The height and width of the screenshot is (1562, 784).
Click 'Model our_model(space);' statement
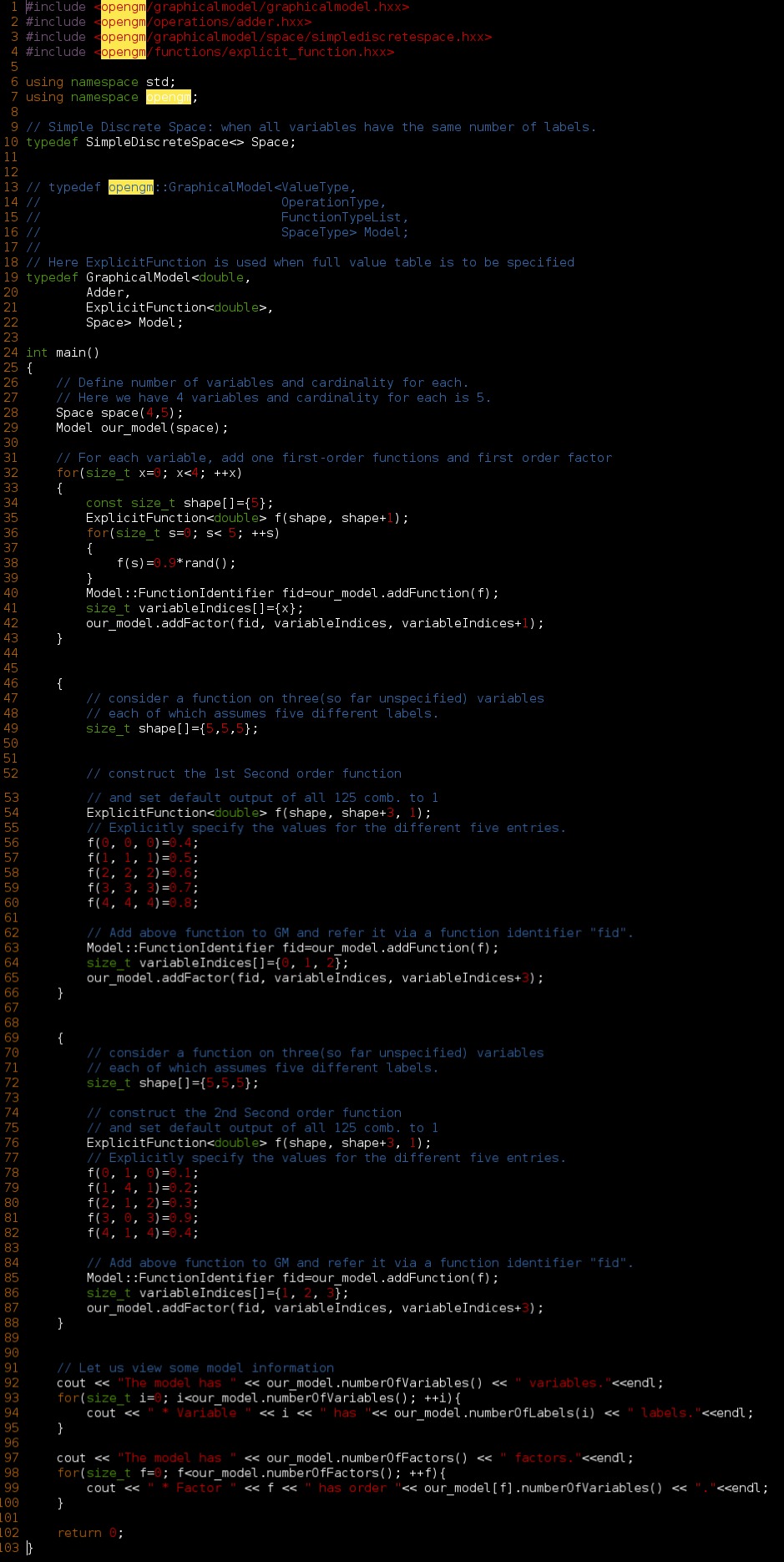[x=142, y=428]
